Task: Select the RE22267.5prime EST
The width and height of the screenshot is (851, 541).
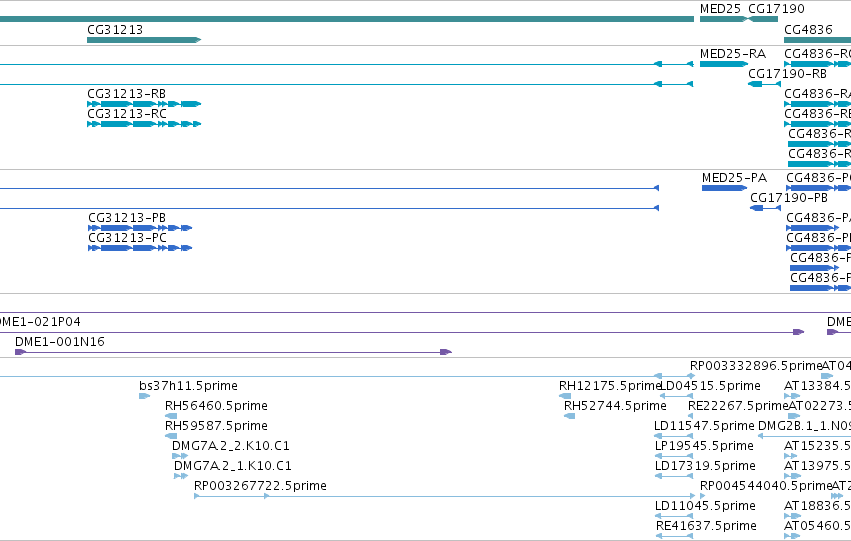Action: tap(738, 406)
